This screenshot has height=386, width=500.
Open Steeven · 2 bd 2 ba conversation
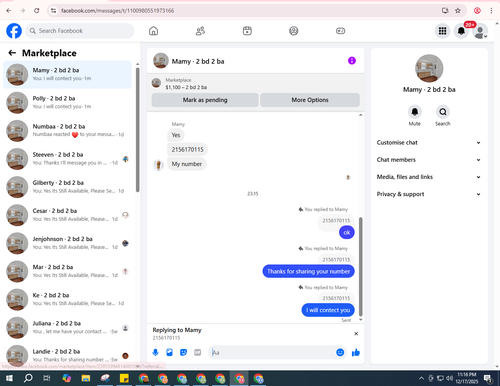[67, 159]
